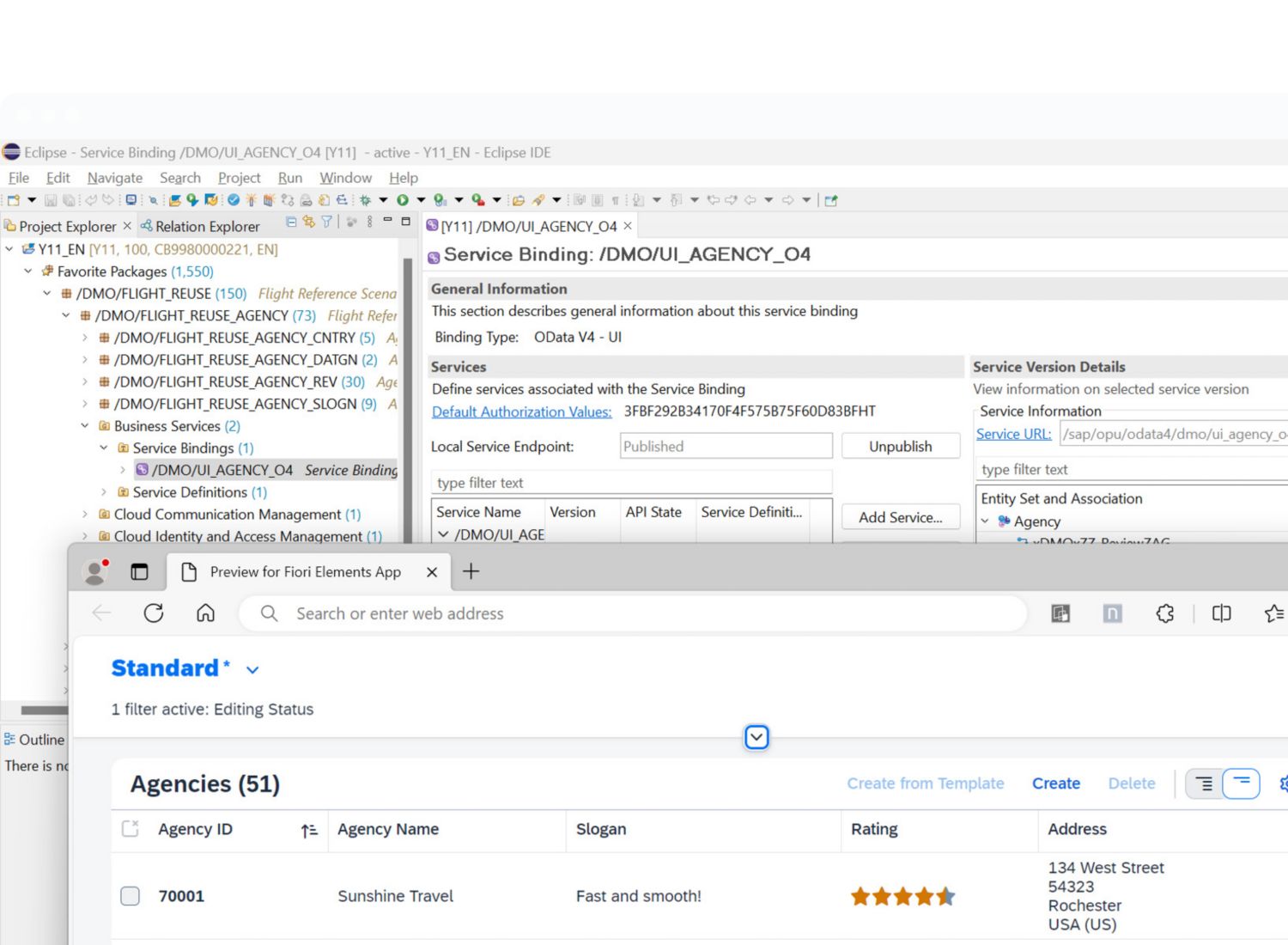The image size is (1288, 945).
Task: Expand the filter header with chevron button
Action: pos(756,737)
